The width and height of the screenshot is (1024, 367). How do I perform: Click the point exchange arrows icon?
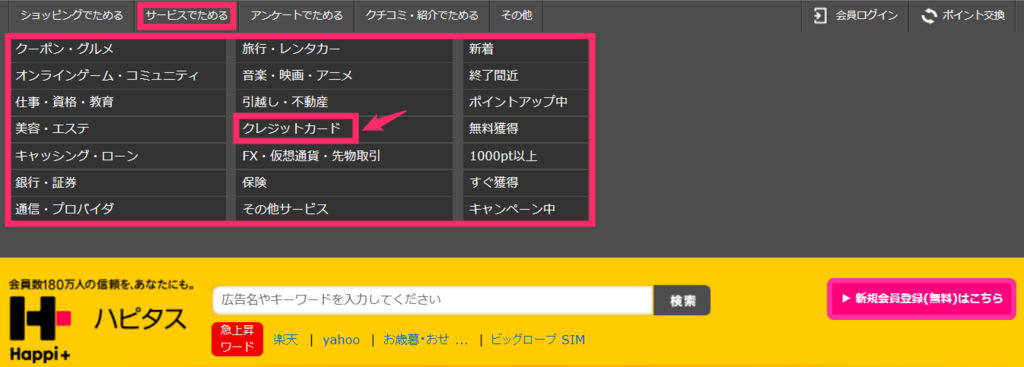[x=928, y=16]
